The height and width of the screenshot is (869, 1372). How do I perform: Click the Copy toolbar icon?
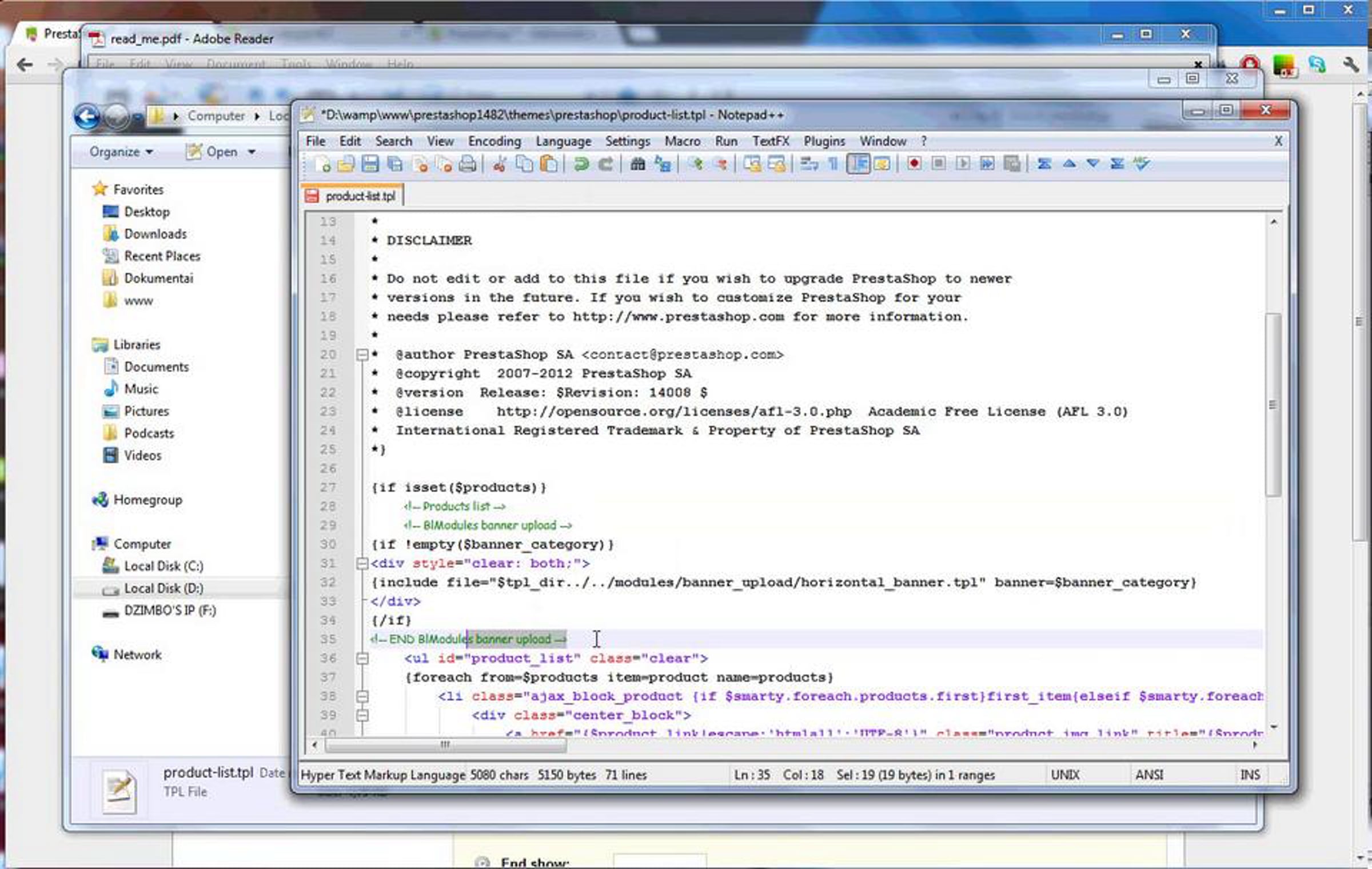(524, 165)
